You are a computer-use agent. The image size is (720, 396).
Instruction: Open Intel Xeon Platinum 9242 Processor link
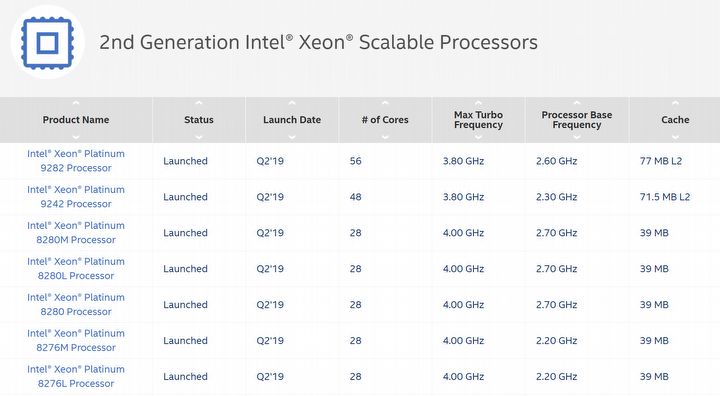click(76, 197)
